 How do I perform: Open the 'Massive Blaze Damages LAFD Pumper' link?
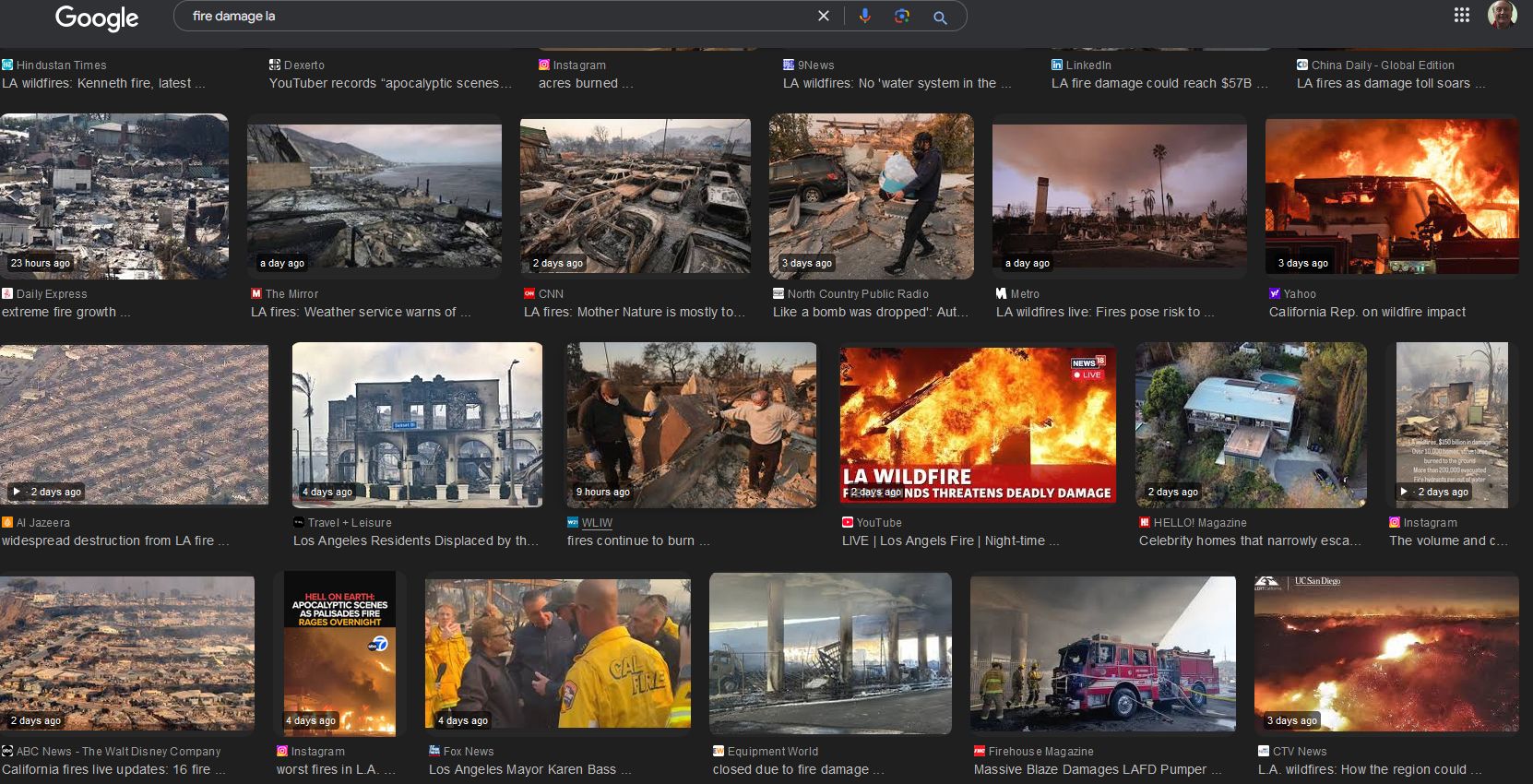[x=1097, y=769]
